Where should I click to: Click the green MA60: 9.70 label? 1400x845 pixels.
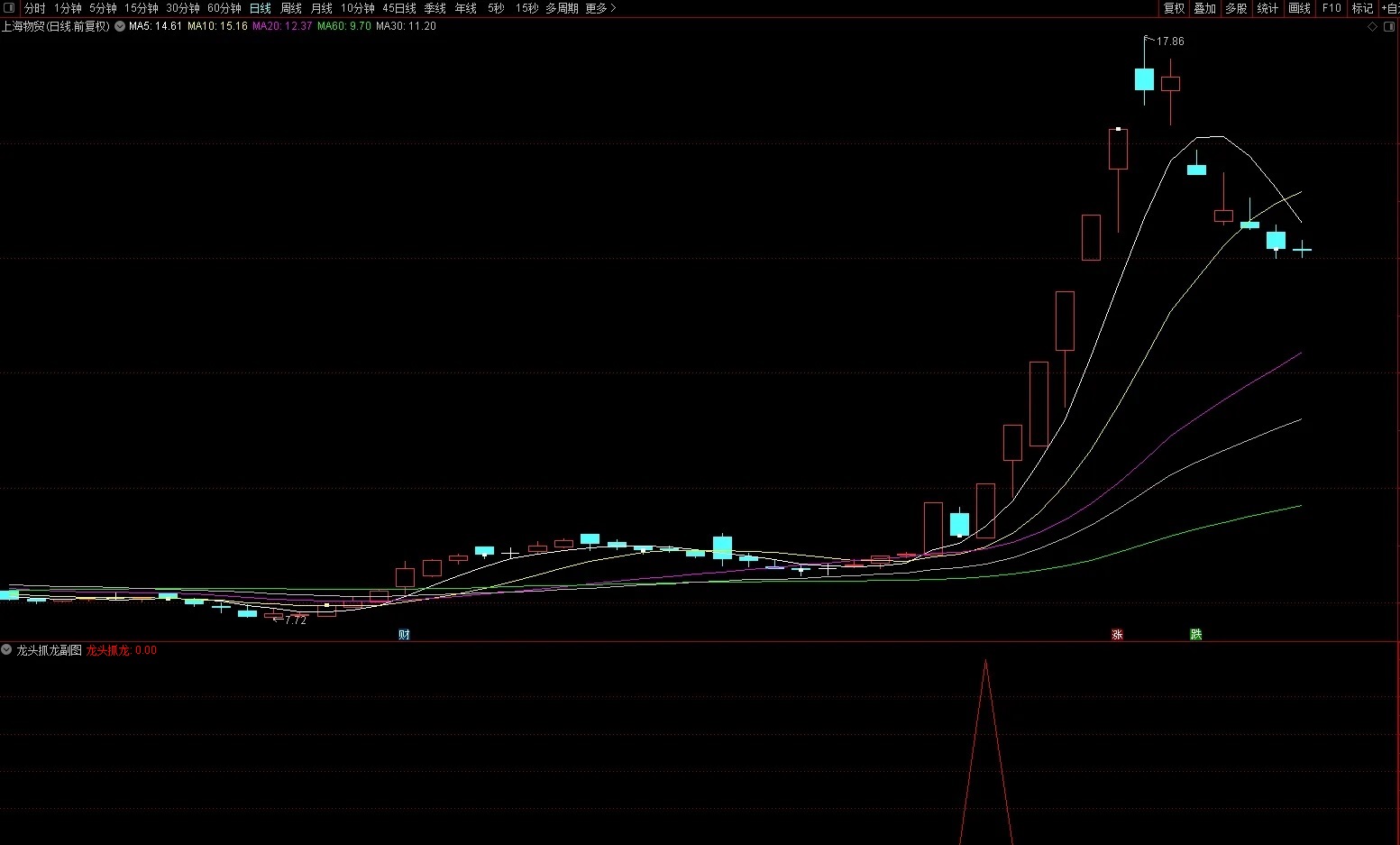[x=344, y=27]
